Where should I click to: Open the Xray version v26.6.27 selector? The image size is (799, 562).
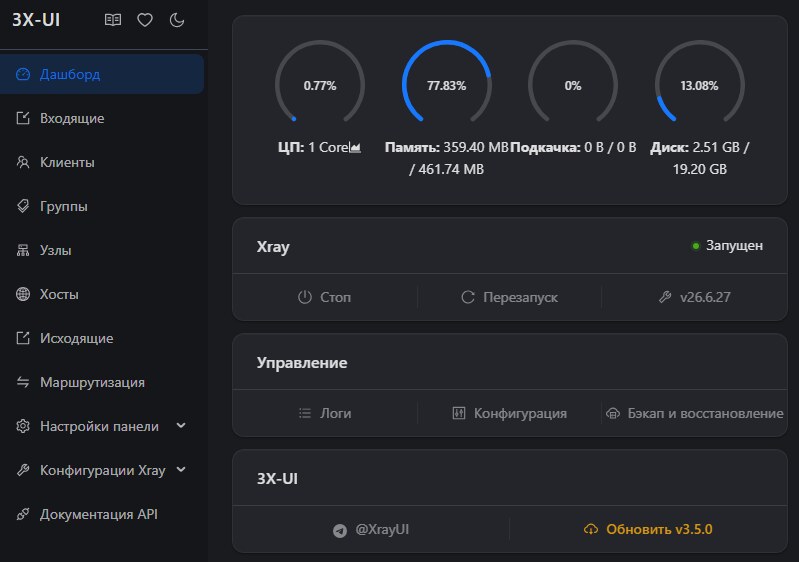pos(695,297)
